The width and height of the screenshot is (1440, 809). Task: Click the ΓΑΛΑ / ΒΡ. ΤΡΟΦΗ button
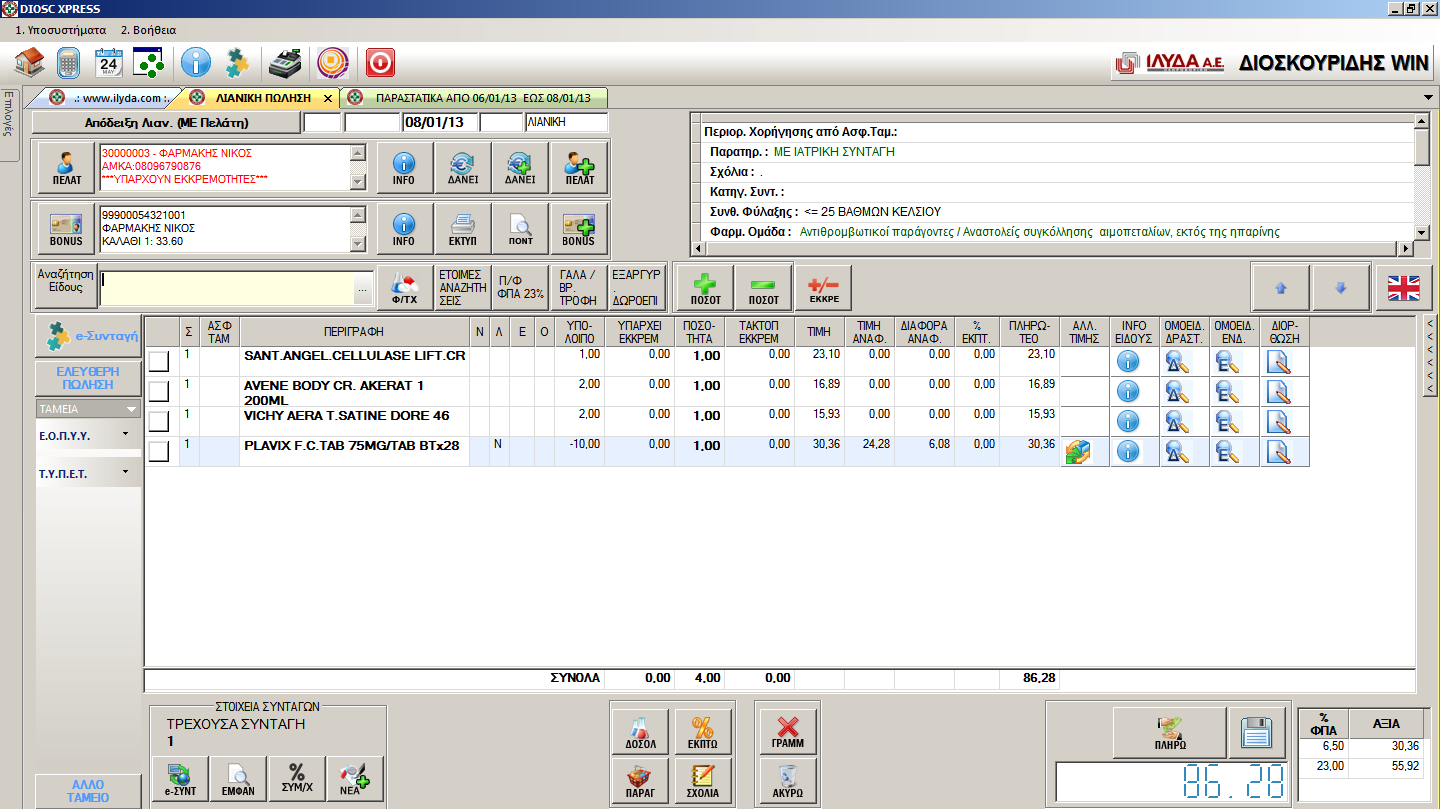coord(578,288)
